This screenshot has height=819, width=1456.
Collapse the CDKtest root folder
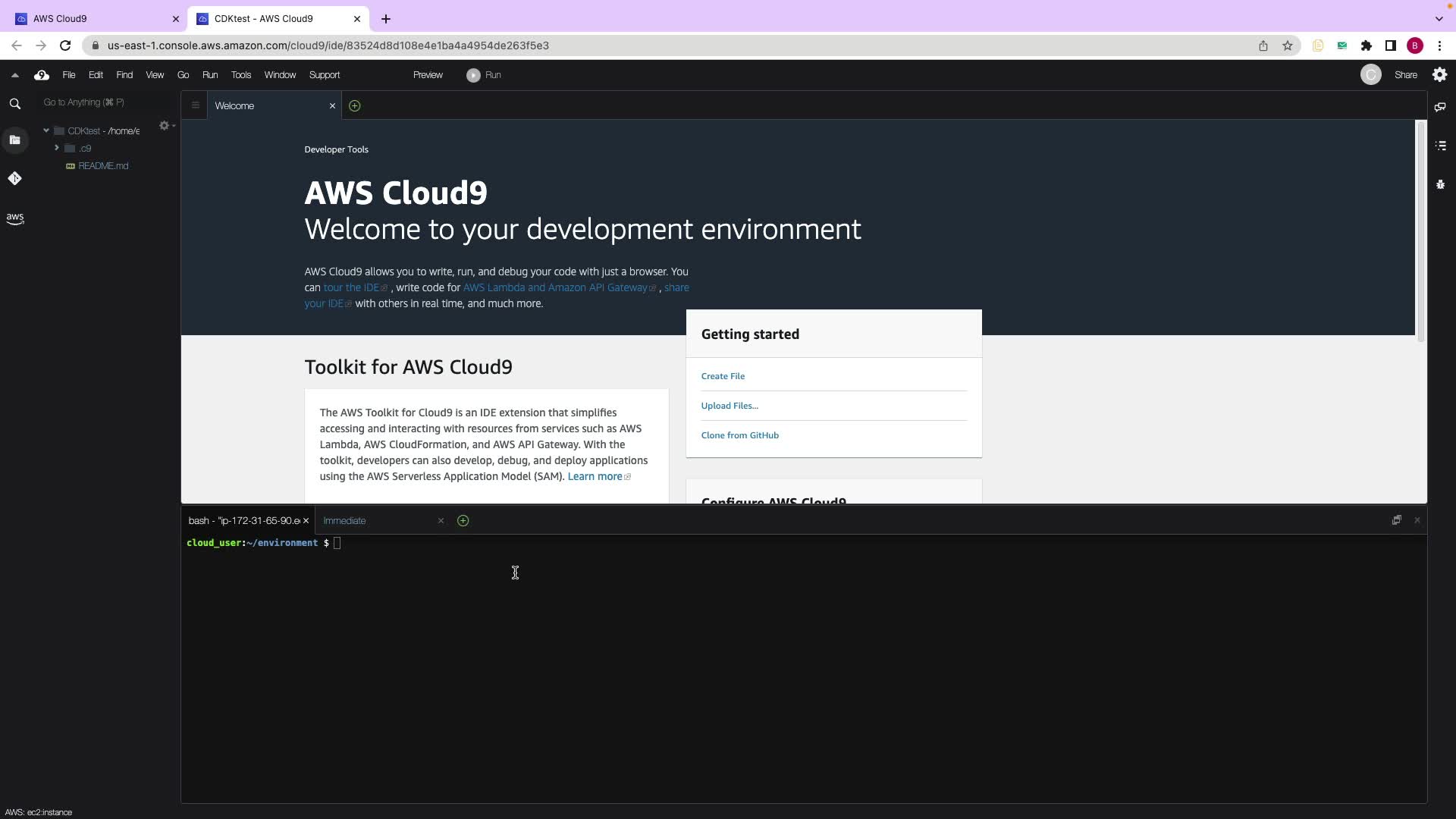[46, 130]
